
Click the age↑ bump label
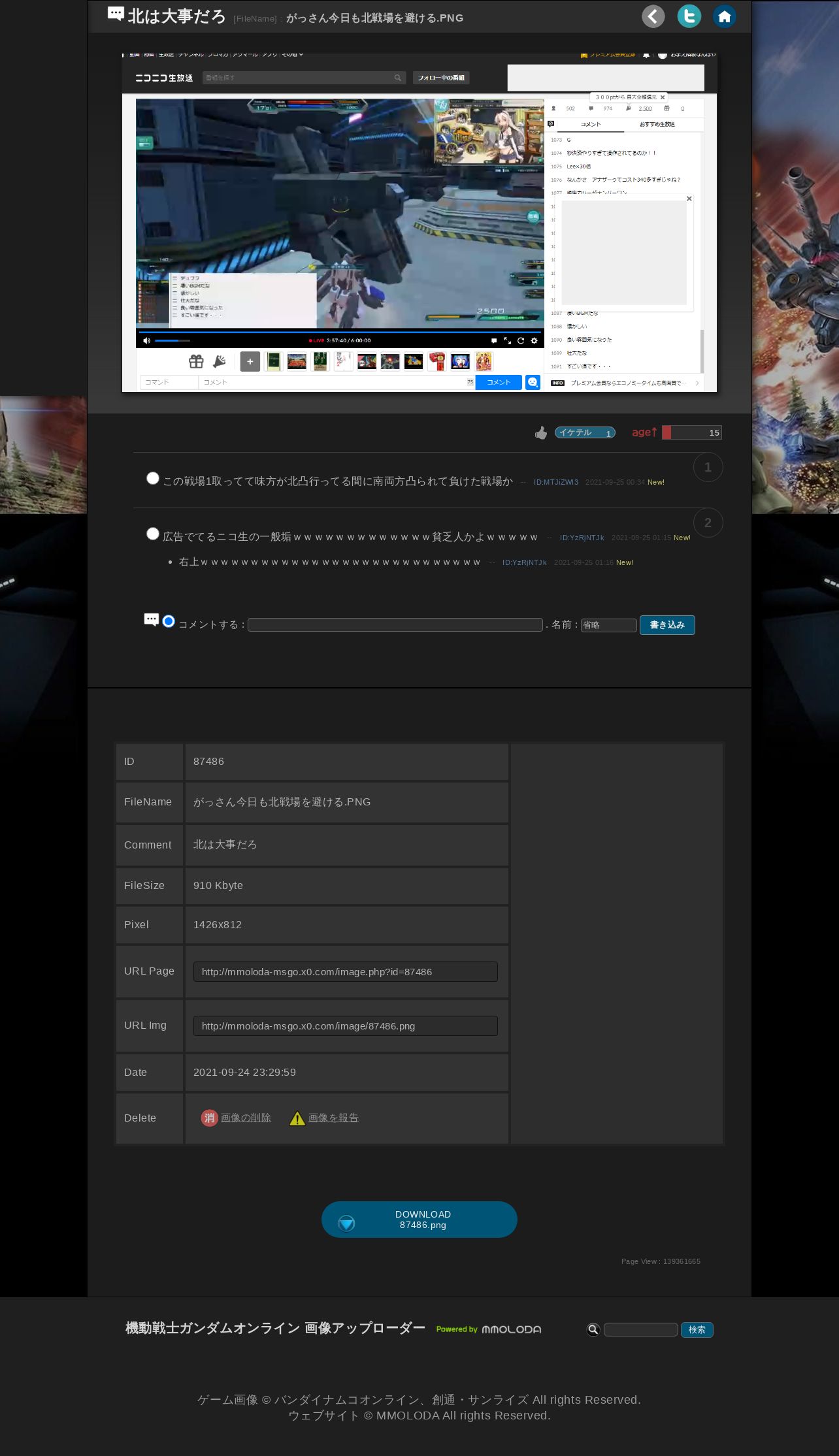pos(644,432)
